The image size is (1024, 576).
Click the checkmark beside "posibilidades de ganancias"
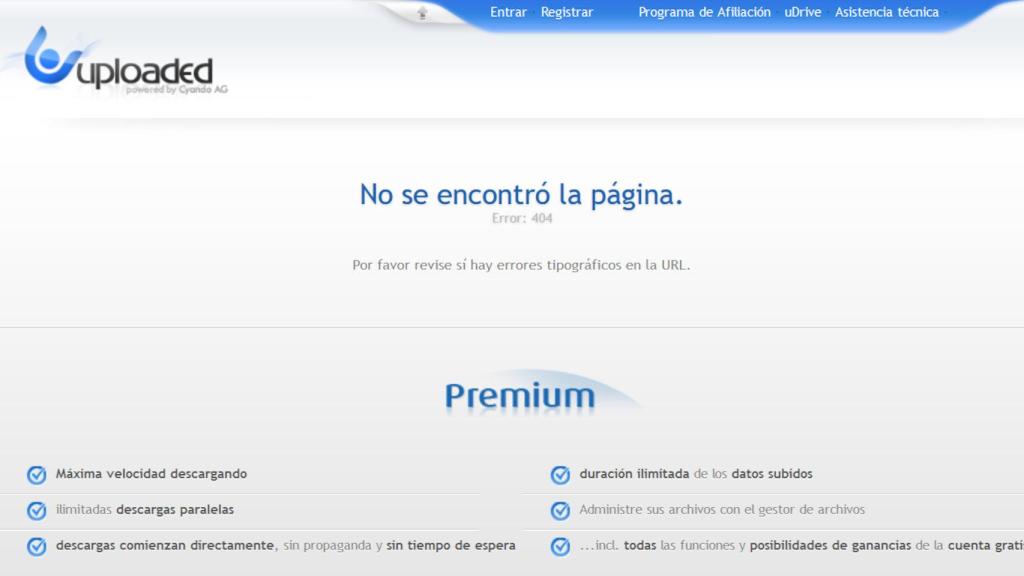point(558,545)
